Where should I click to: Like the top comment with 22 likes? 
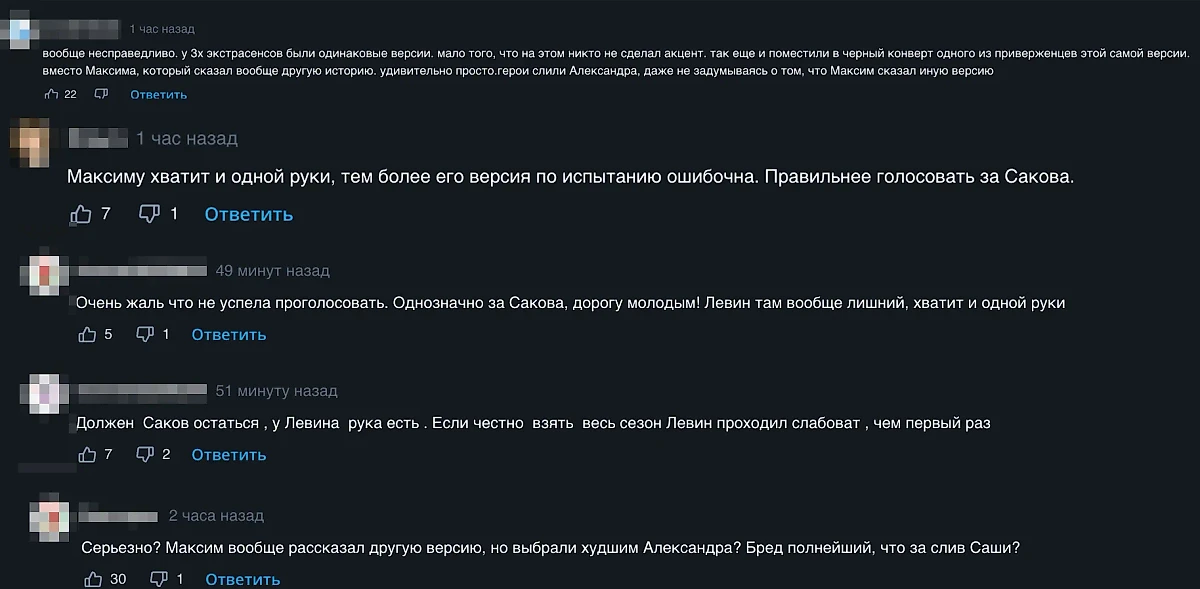(53, 93)
